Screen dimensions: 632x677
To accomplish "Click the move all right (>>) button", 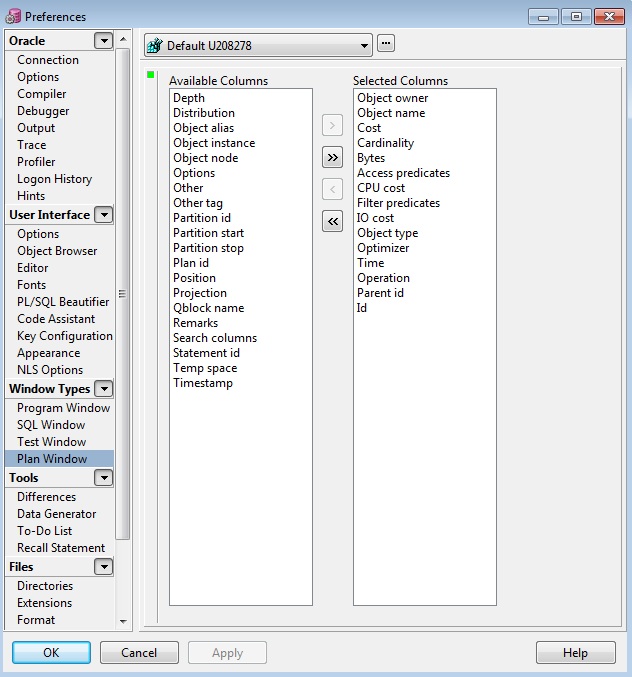I will click(x=332, y=157).
